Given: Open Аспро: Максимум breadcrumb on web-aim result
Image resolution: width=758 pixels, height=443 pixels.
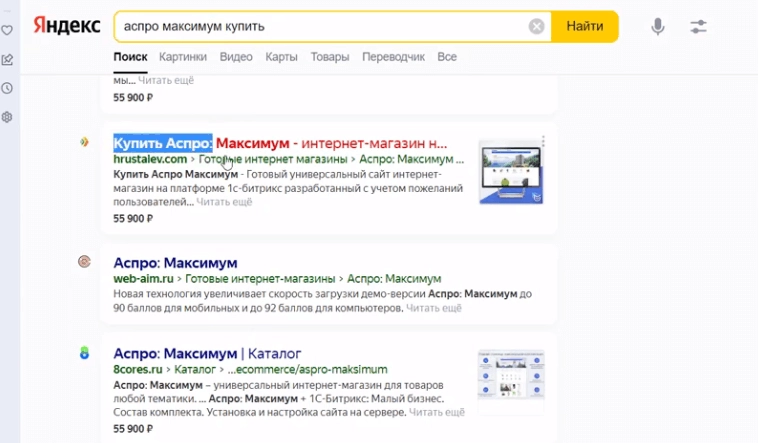Looking at the screenshot, I should point(394,279).
